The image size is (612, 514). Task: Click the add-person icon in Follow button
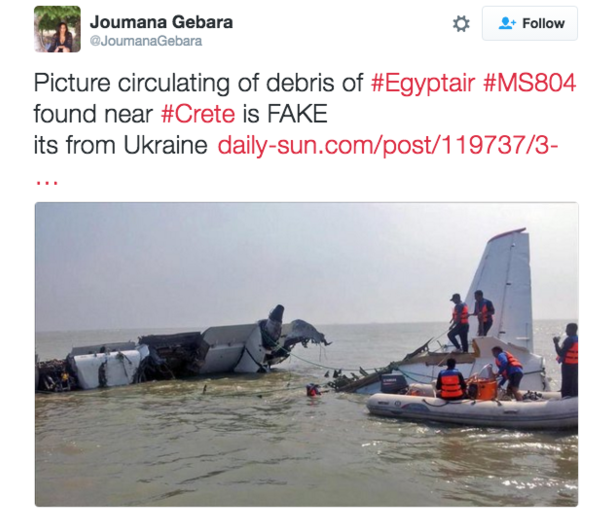click(507, 23)
